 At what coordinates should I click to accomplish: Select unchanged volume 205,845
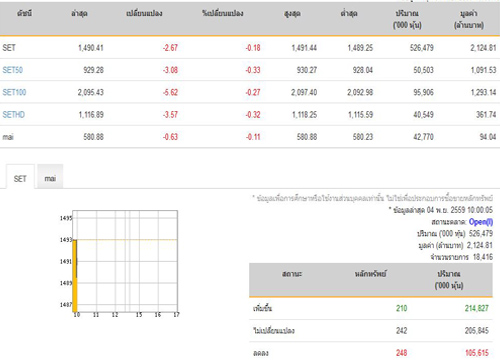click(x=477, y=331)
